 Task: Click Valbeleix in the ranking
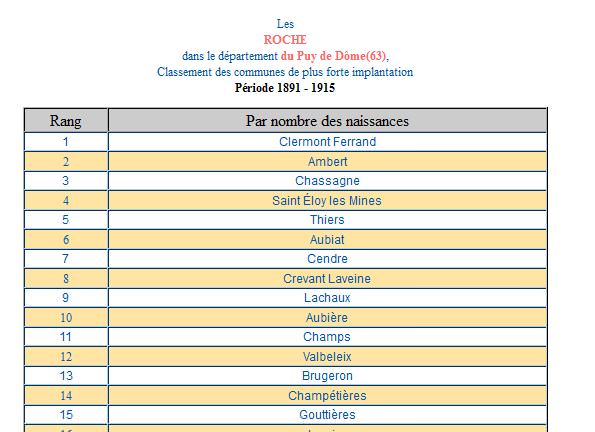327,357
